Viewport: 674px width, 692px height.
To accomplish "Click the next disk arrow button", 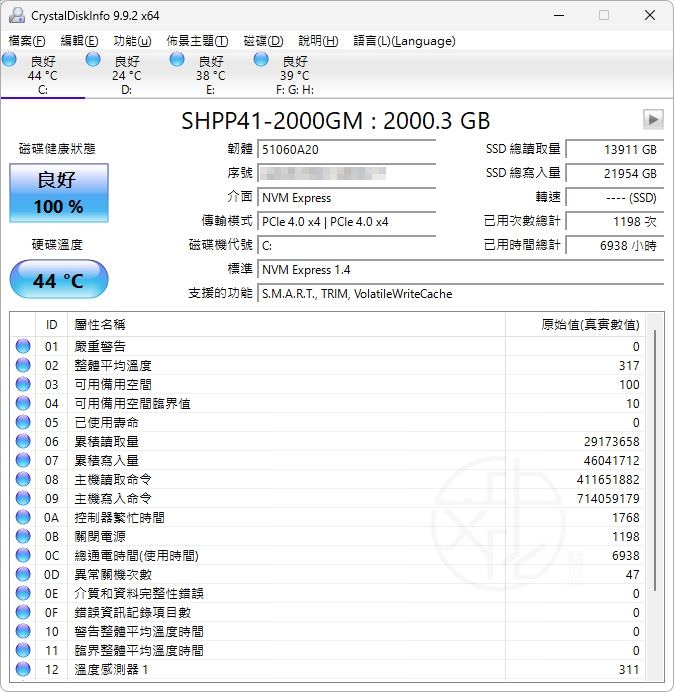I will click(653, 119).
